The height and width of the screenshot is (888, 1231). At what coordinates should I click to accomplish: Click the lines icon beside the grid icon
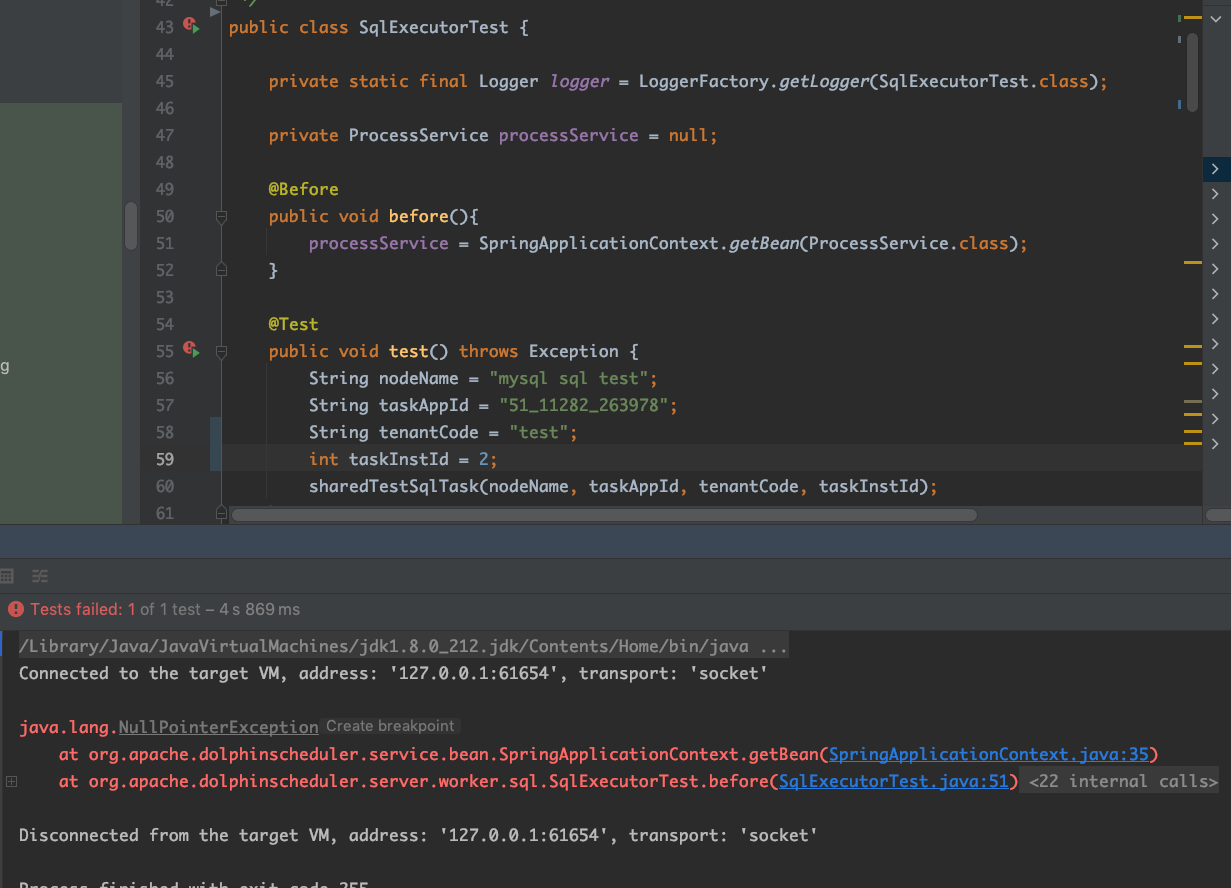tap(40, 576)
